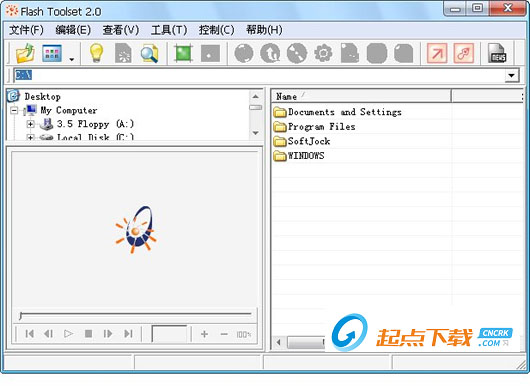Click the playback seek slider handle
Screen dimensions: 530x390
21,316
